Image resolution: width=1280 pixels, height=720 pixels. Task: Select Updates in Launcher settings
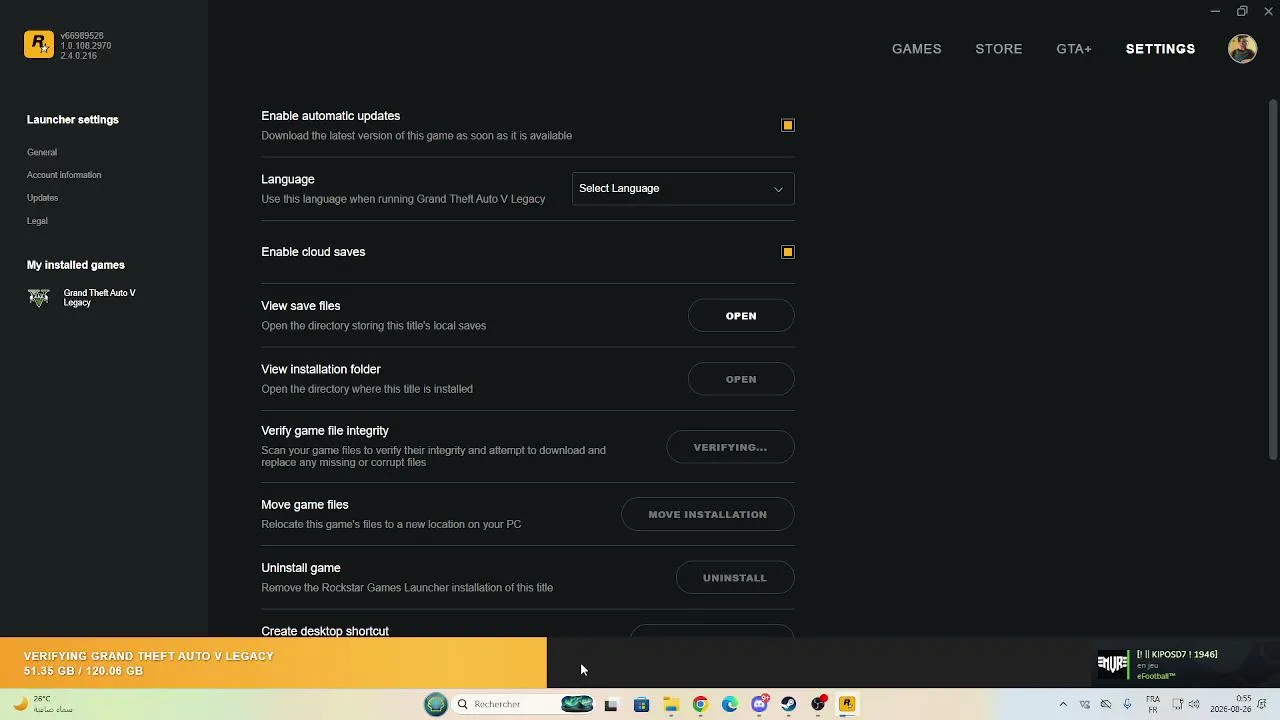coord(42,198)
